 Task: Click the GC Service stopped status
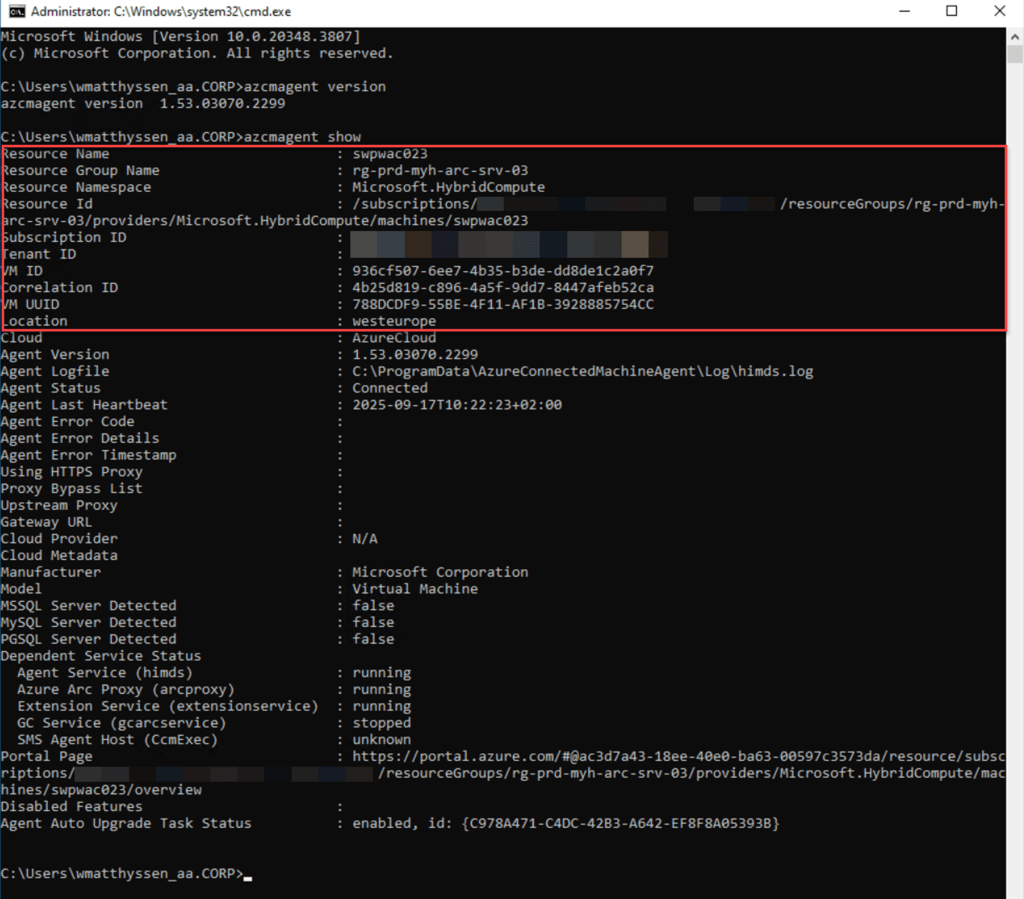click(381, 723)
